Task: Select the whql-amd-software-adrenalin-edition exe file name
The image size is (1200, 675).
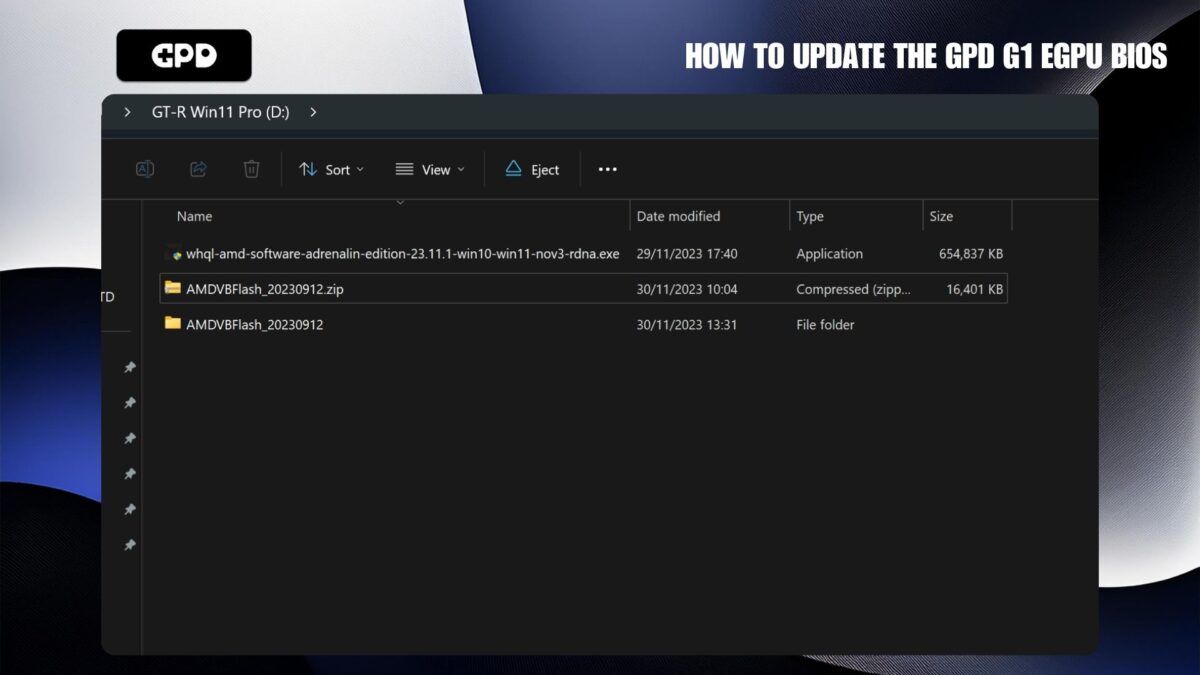Action: tap(402, 254)
